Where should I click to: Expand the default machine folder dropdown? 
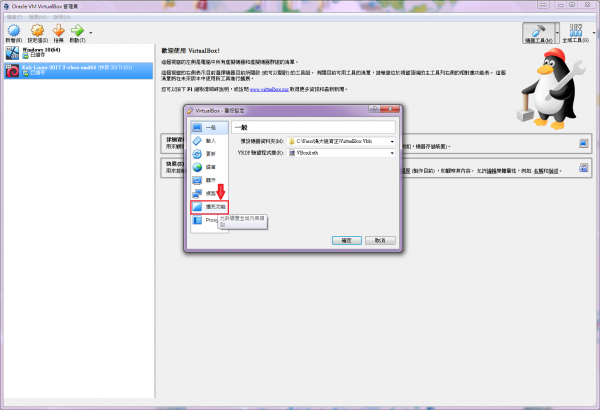(391, 141)
